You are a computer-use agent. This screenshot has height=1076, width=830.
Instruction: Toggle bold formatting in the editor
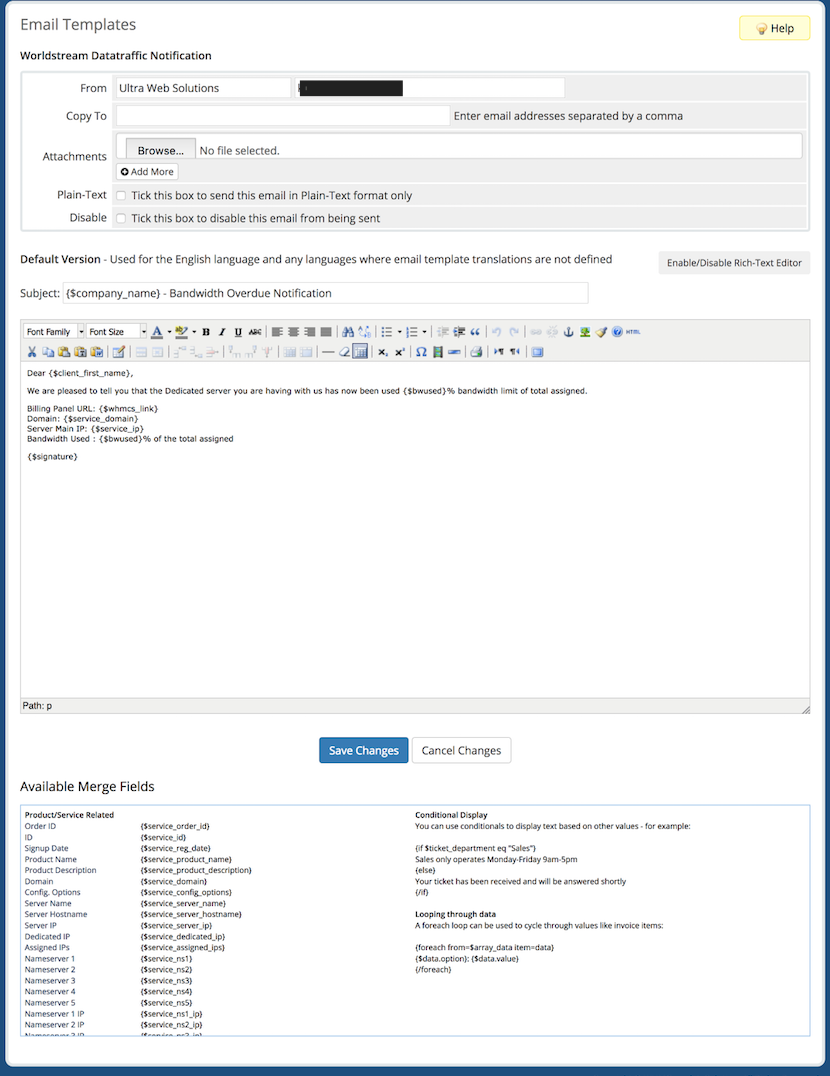tap(207, 331)
